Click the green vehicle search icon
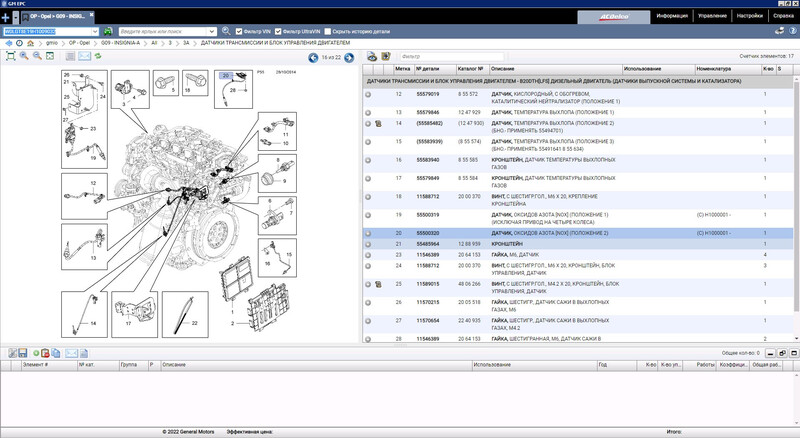 click(108, 31)
